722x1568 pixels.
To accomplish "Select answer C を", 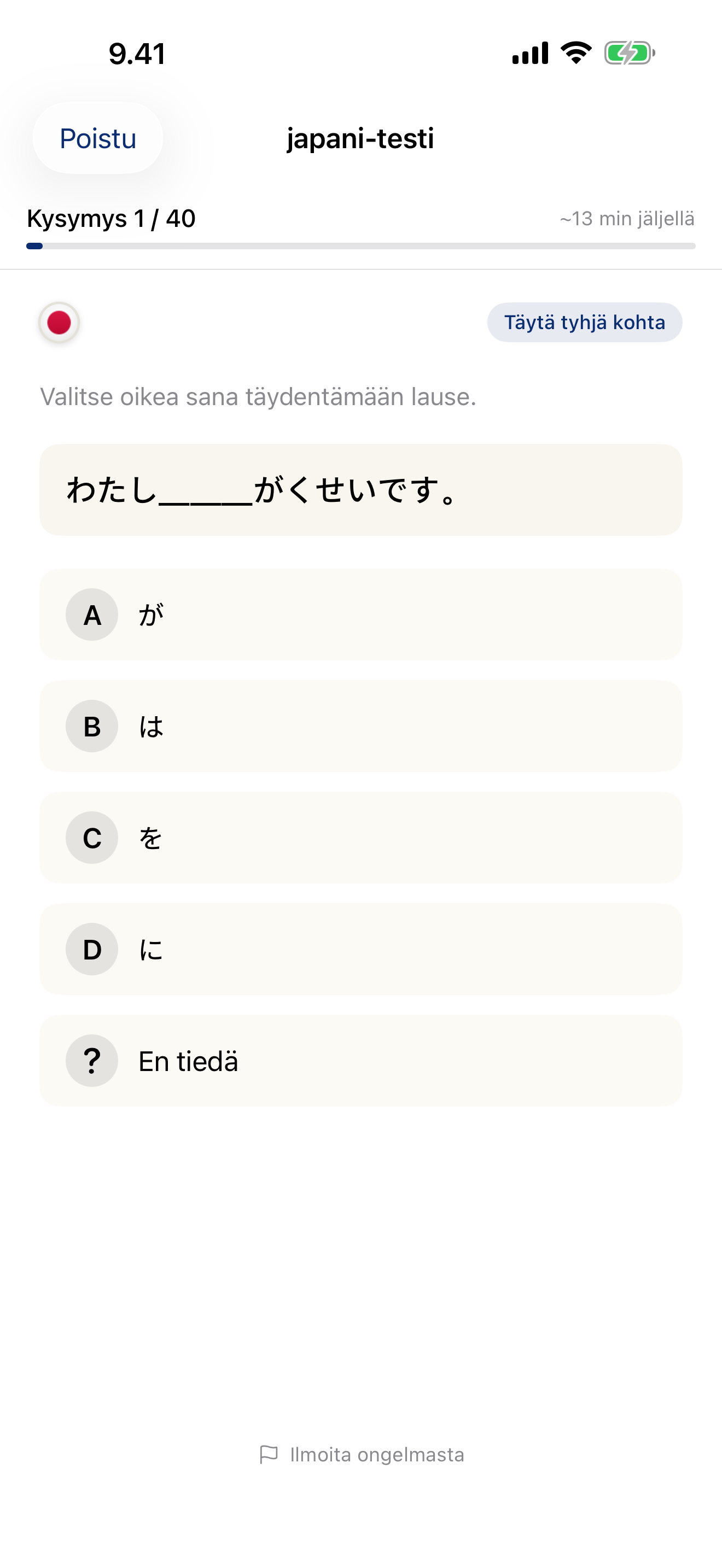I will (x=360, y=838).
